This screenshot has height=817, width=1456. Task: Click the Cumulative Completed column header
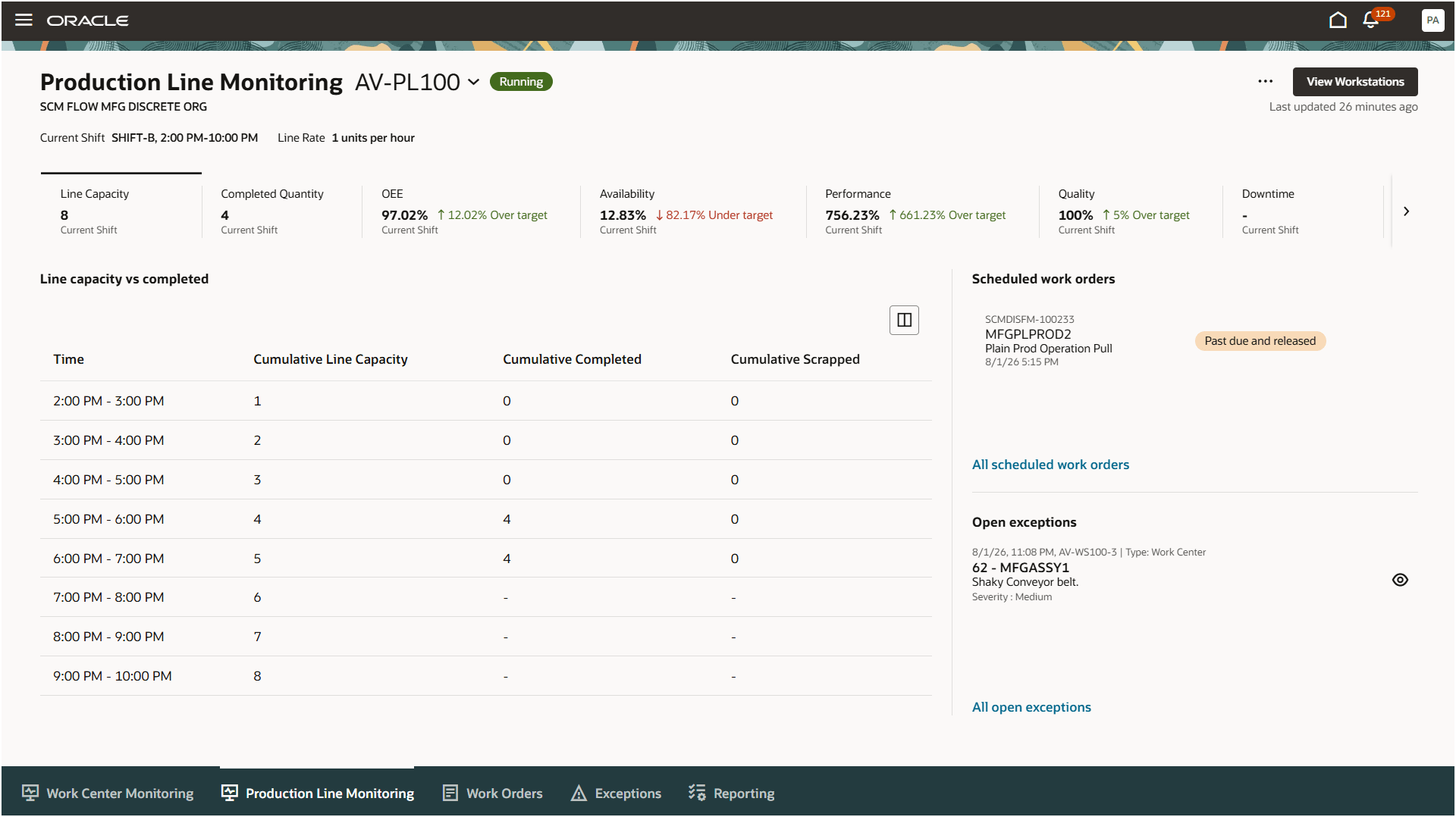[x=572, y=359]
